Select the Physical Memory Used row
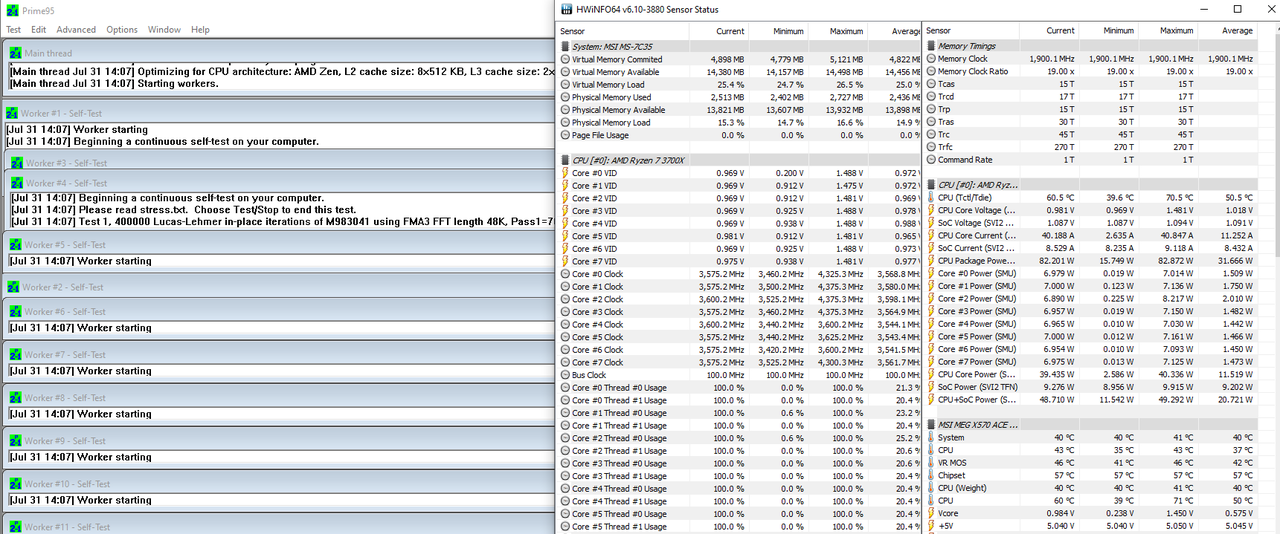Image resolution: width=1280 pixels, height=534 pixels. [x=739, y=97]
